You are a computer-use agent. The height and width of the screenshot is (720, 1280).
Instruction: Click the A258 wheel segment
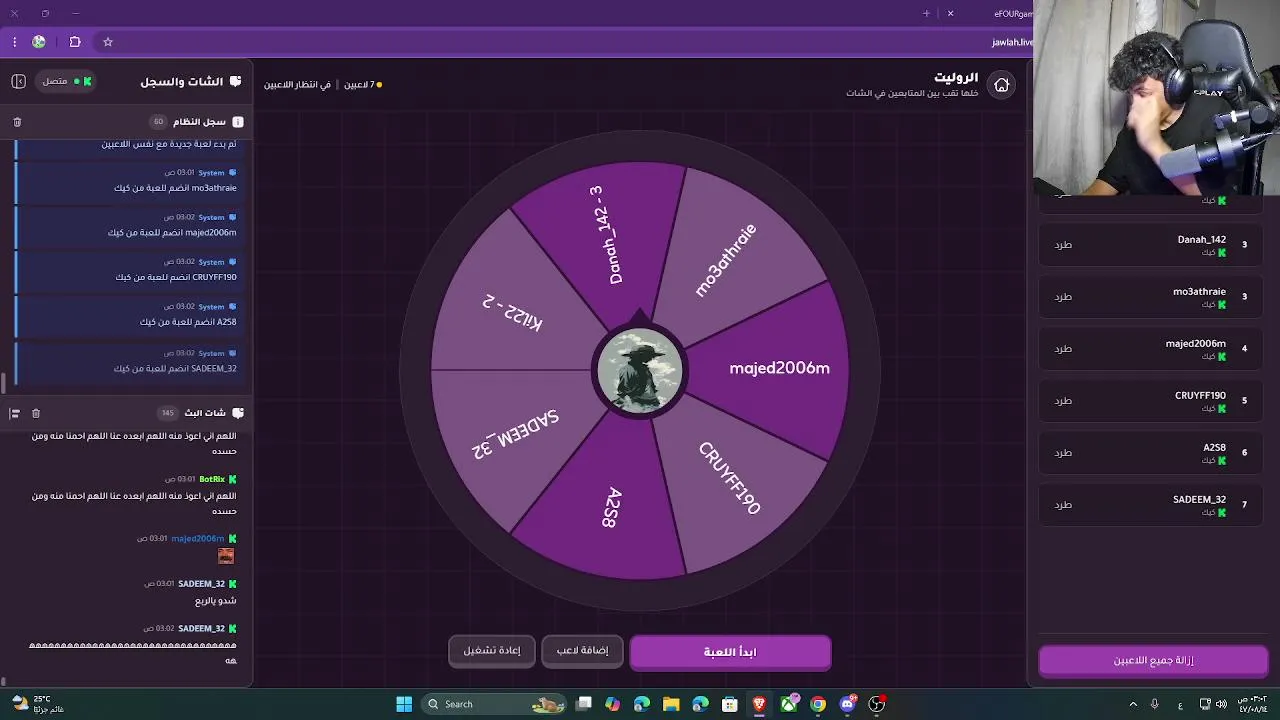612,506
